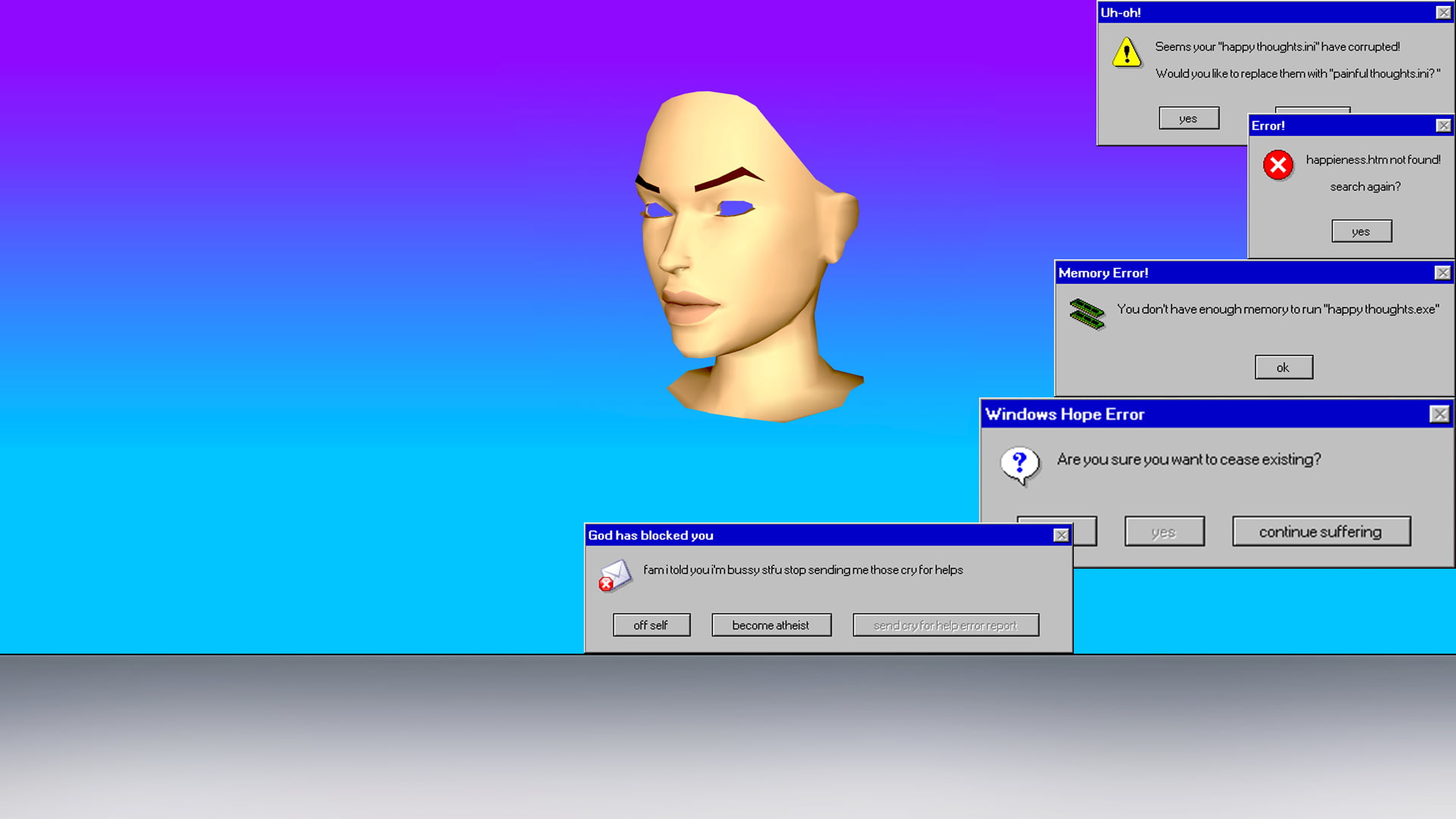Image resolution: width=1456 pixels, height=819 pixels.
Task: Close the Error! dialog window
Action: pos(1443,125)
